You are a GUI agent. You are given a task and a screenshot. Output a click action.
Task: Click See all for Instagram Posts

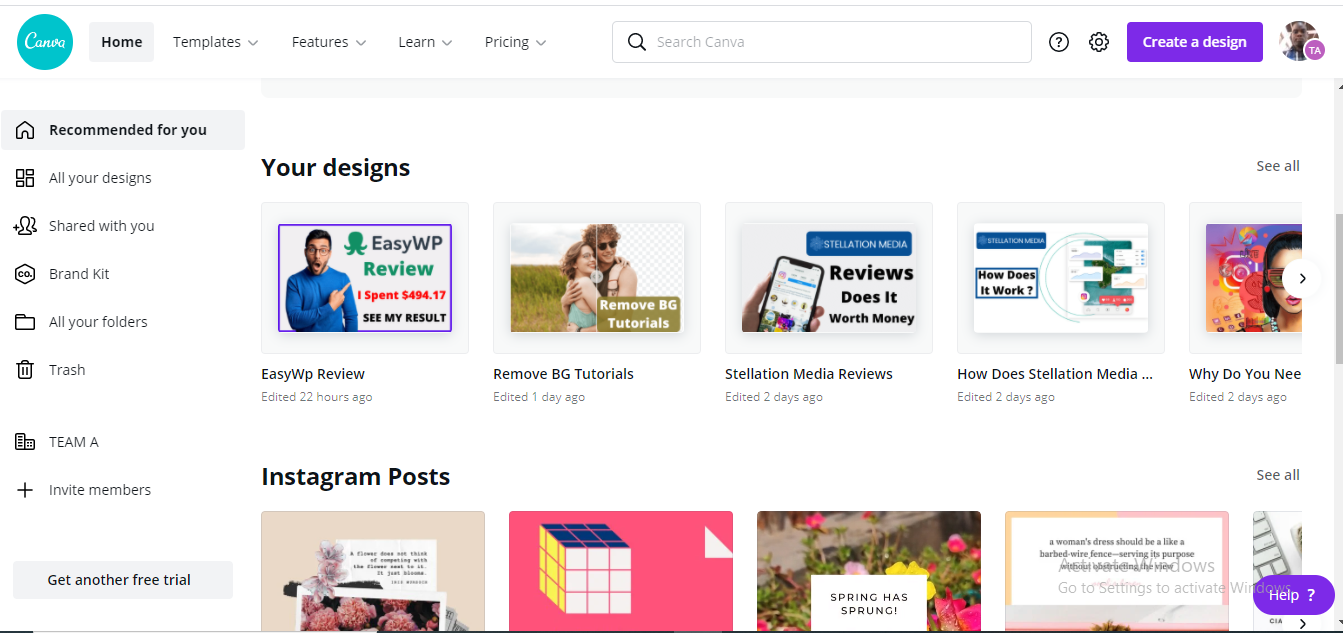click(x=1278, y=475)
